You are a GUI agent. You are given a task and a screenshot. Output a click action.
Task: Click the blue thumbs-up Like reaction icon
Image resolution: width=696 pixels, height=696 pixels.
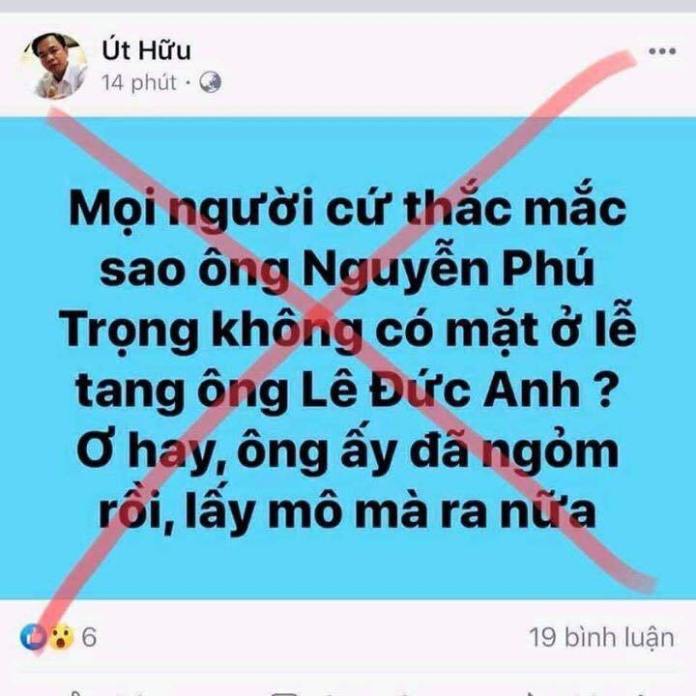[33, 637]
